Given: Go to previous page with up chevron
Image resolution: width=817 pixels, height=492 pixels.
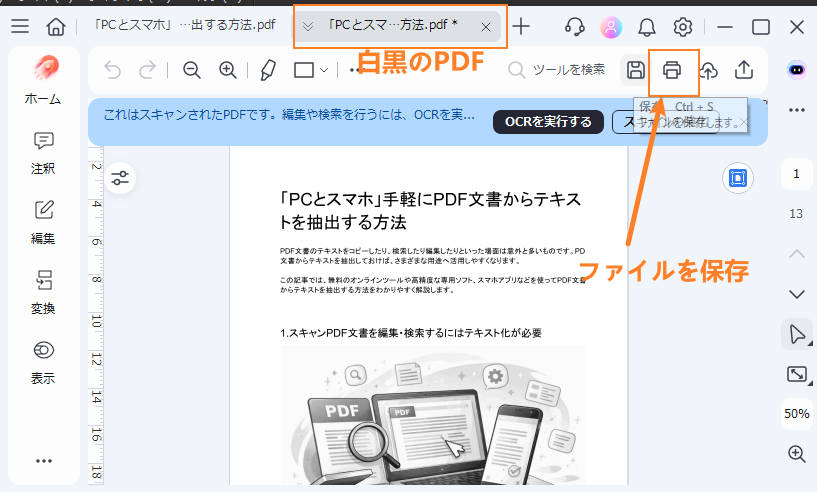Looking at the screenshot, I should coord(797,254).
